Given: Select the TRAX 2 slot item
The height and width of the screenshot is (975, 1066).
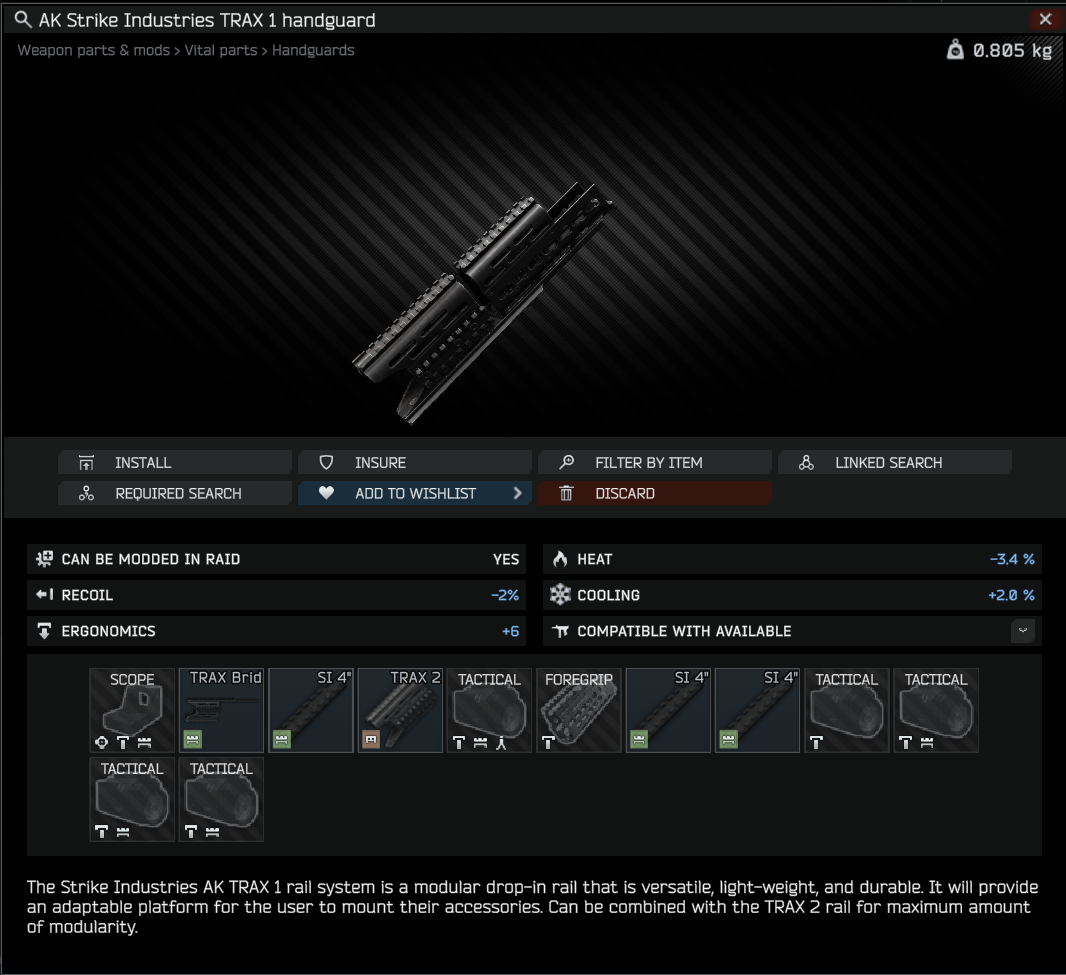Looking at the screenshot, I should click(400, 710).
